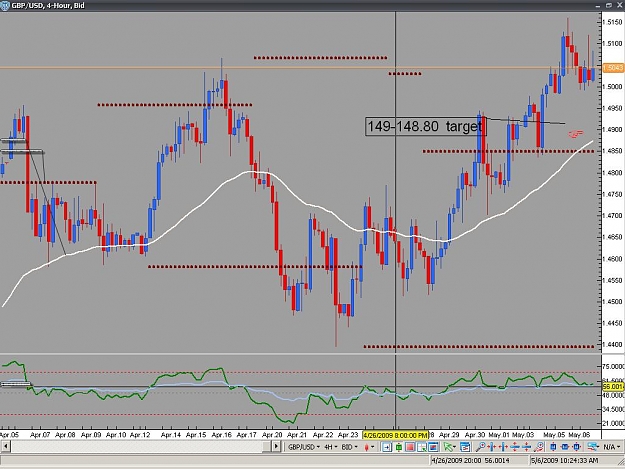Open the BID price type dropdown
625x469 pixels.
(349, 447)
